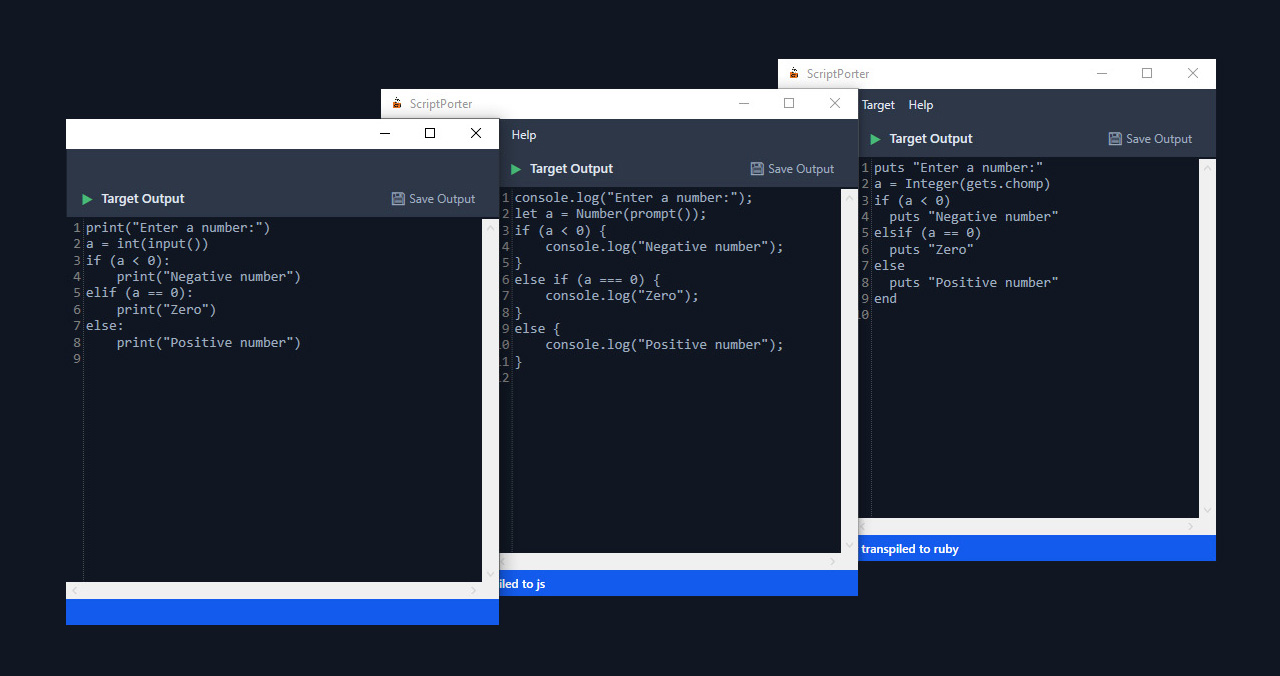The height and width of the screenshot is (676, 1280).
Task: Click the scroll-down arrow in the Ruby code pane
Action: point(1207,510)
